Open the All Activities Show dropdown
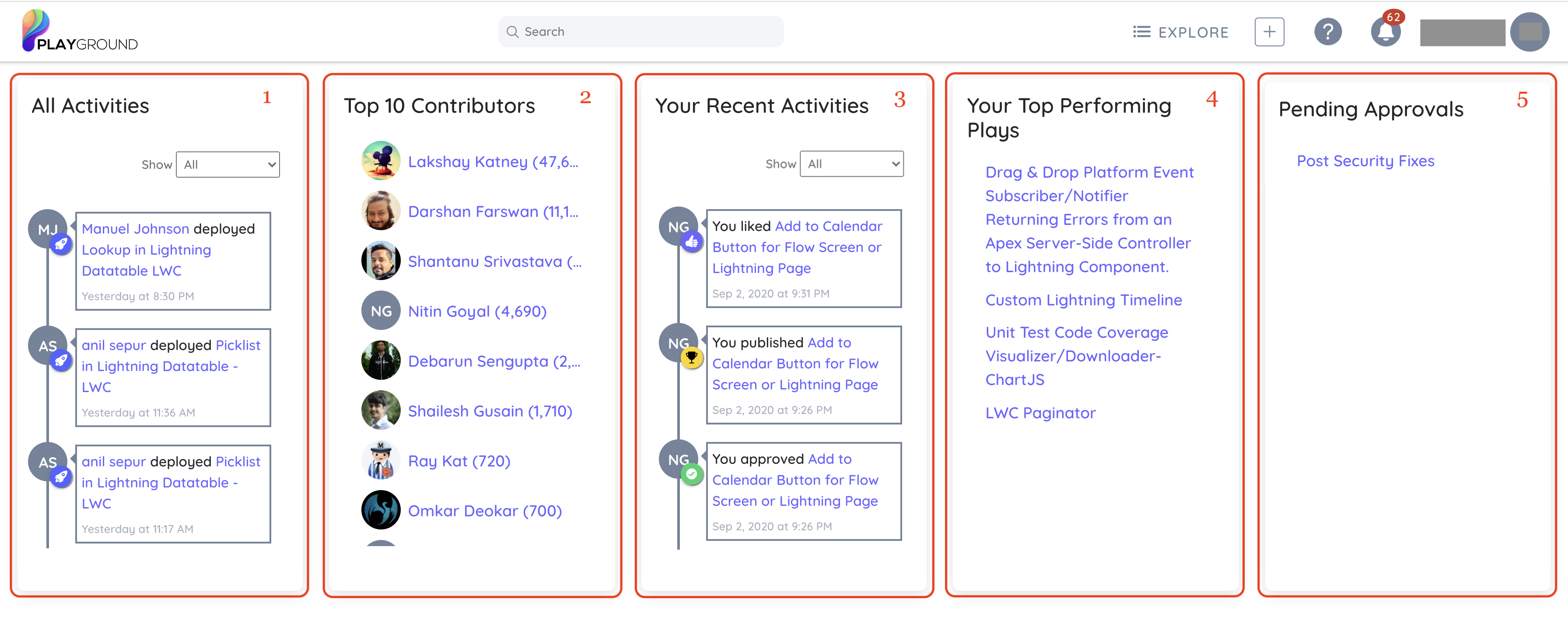1568x617 pixels. [227, 165]
